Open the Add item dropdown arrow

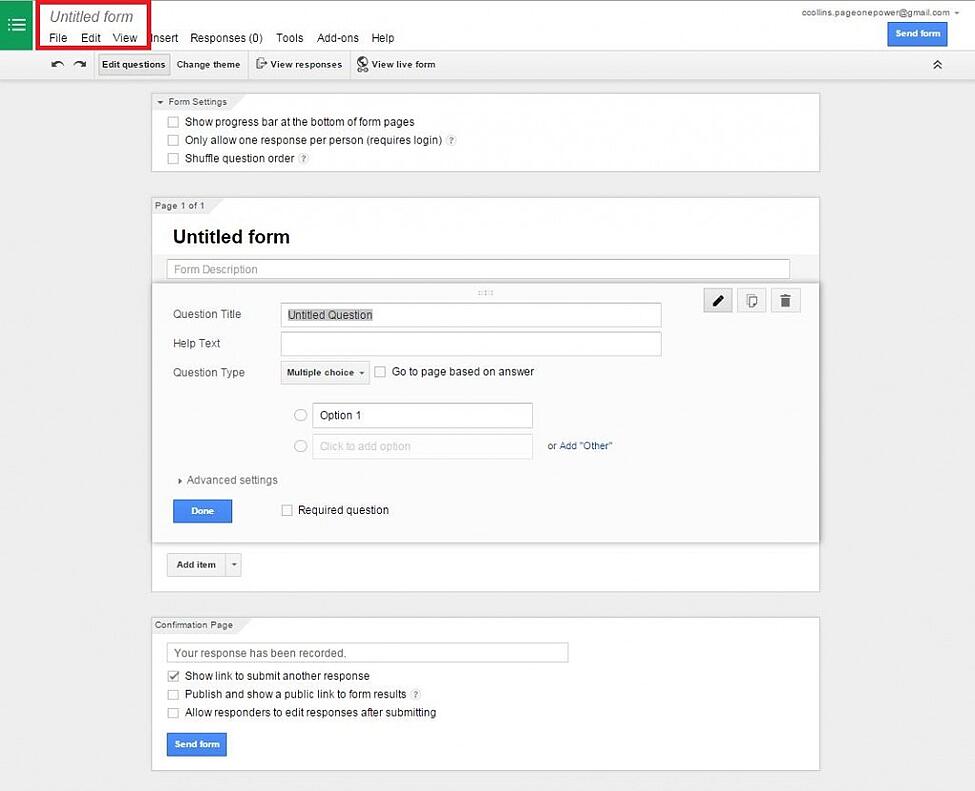coord(233,564)
